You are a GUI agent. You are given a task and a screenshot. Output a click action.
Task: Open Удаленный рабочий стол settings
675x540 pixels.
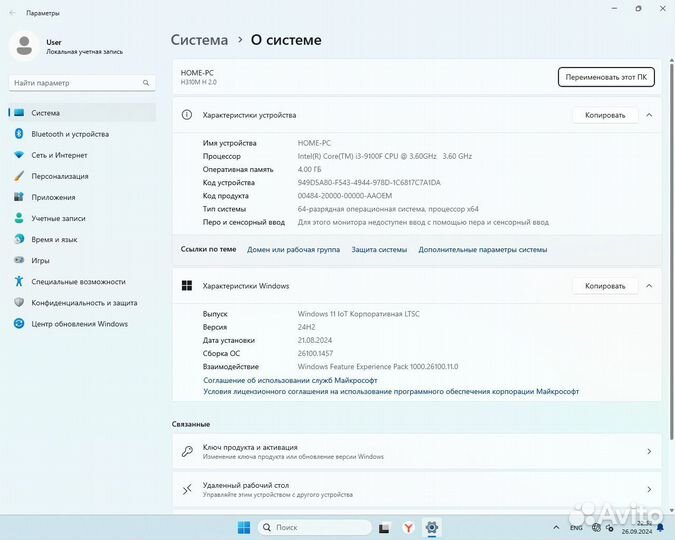coord(417,489)
